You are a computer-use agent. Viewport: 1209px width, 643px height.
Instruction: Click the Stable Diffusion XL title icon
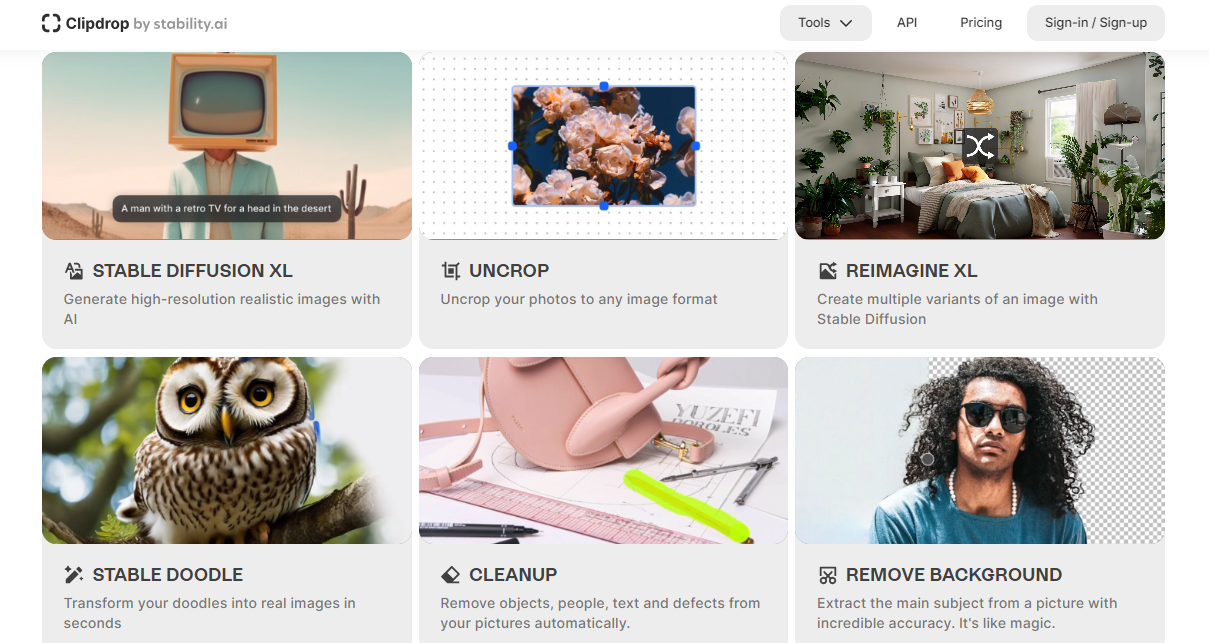(74, 271)
